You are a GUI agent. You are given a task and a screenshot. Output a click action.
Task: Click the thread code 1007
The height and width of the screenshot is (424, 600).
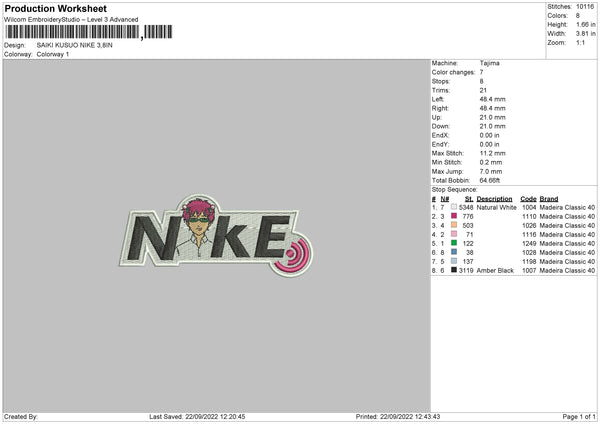coord(529,271)
